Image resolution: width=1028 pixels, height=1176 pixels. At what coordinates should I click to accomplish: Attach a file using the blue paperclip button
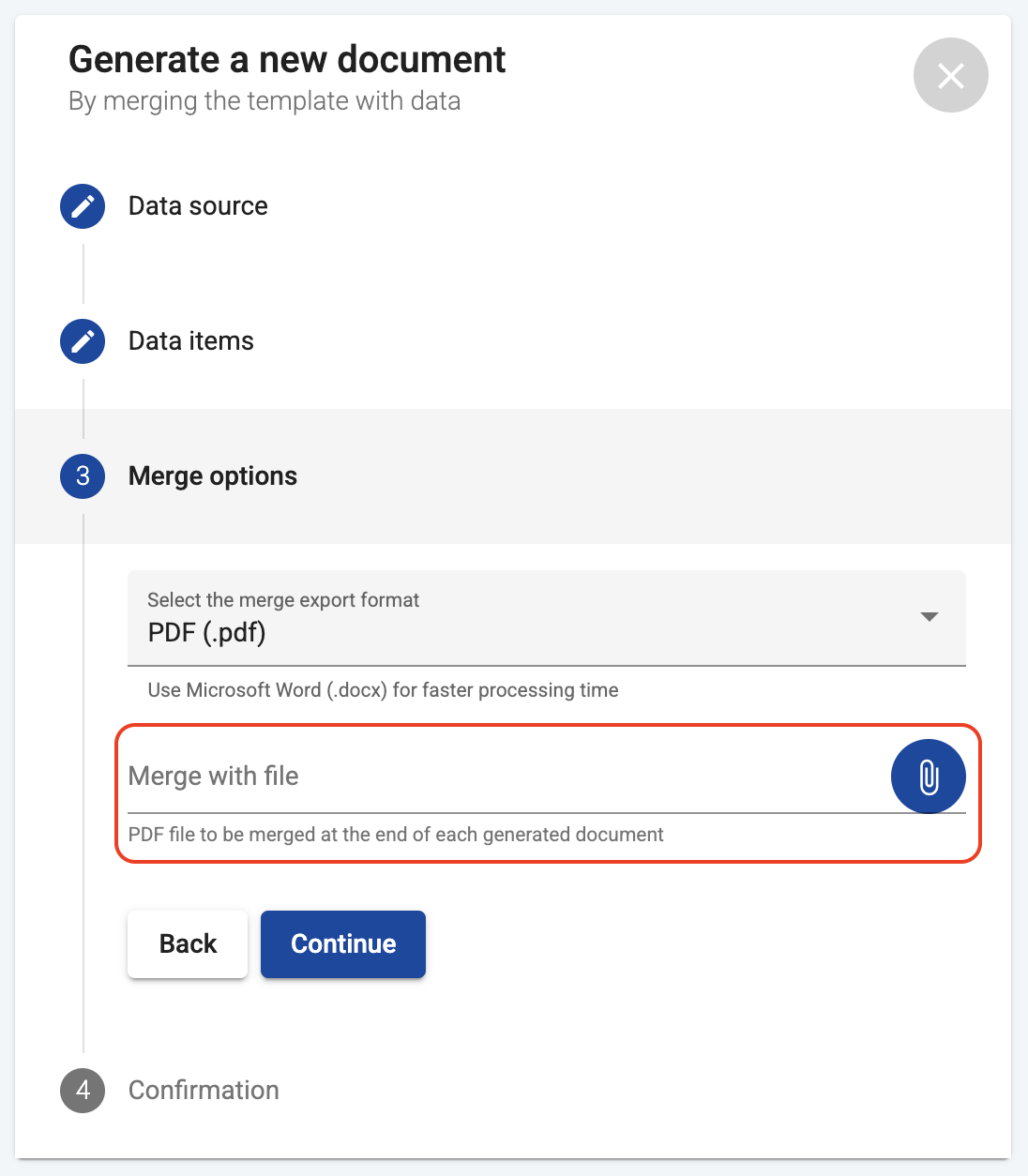928,776
